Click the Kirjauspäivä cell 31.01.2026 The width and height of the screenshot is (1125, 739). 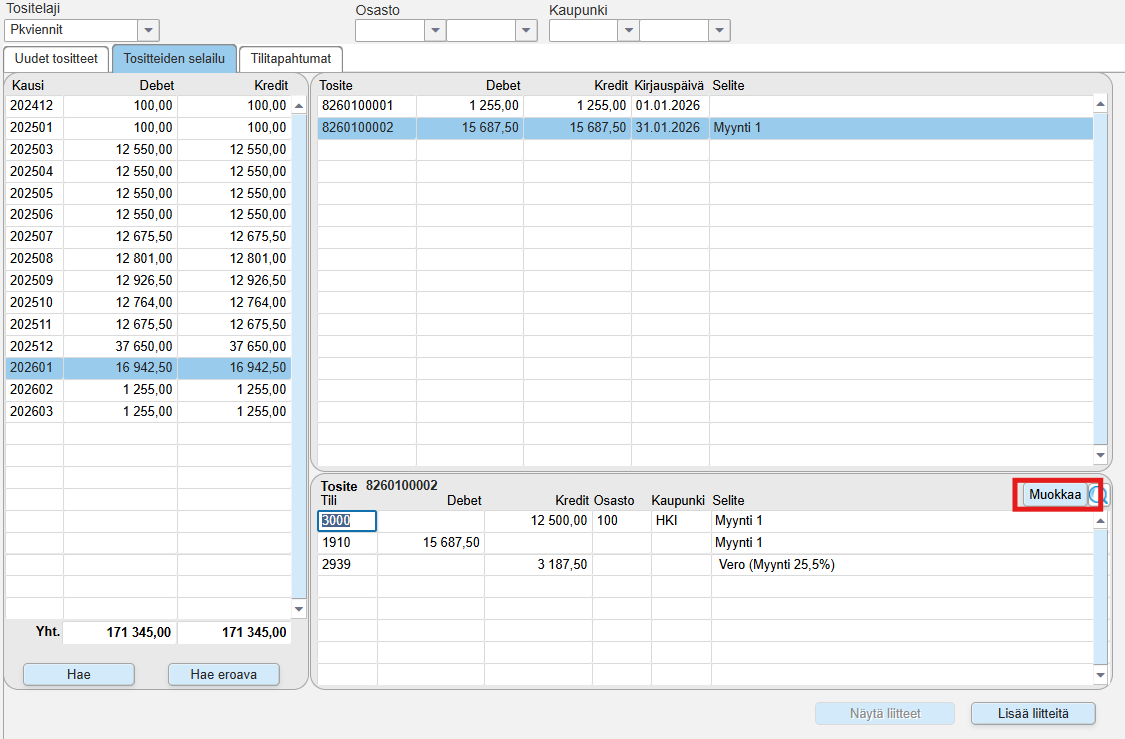(668, 128)
